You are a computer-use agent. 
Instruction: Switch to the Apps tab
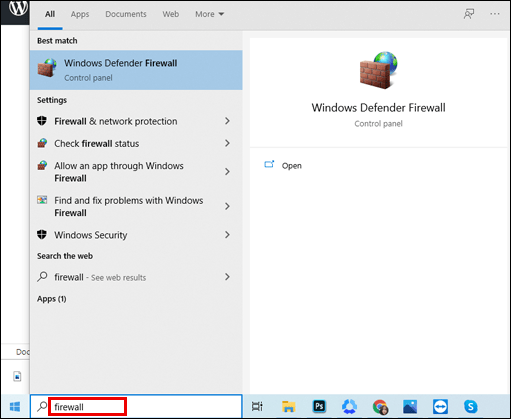pos(80,14)
